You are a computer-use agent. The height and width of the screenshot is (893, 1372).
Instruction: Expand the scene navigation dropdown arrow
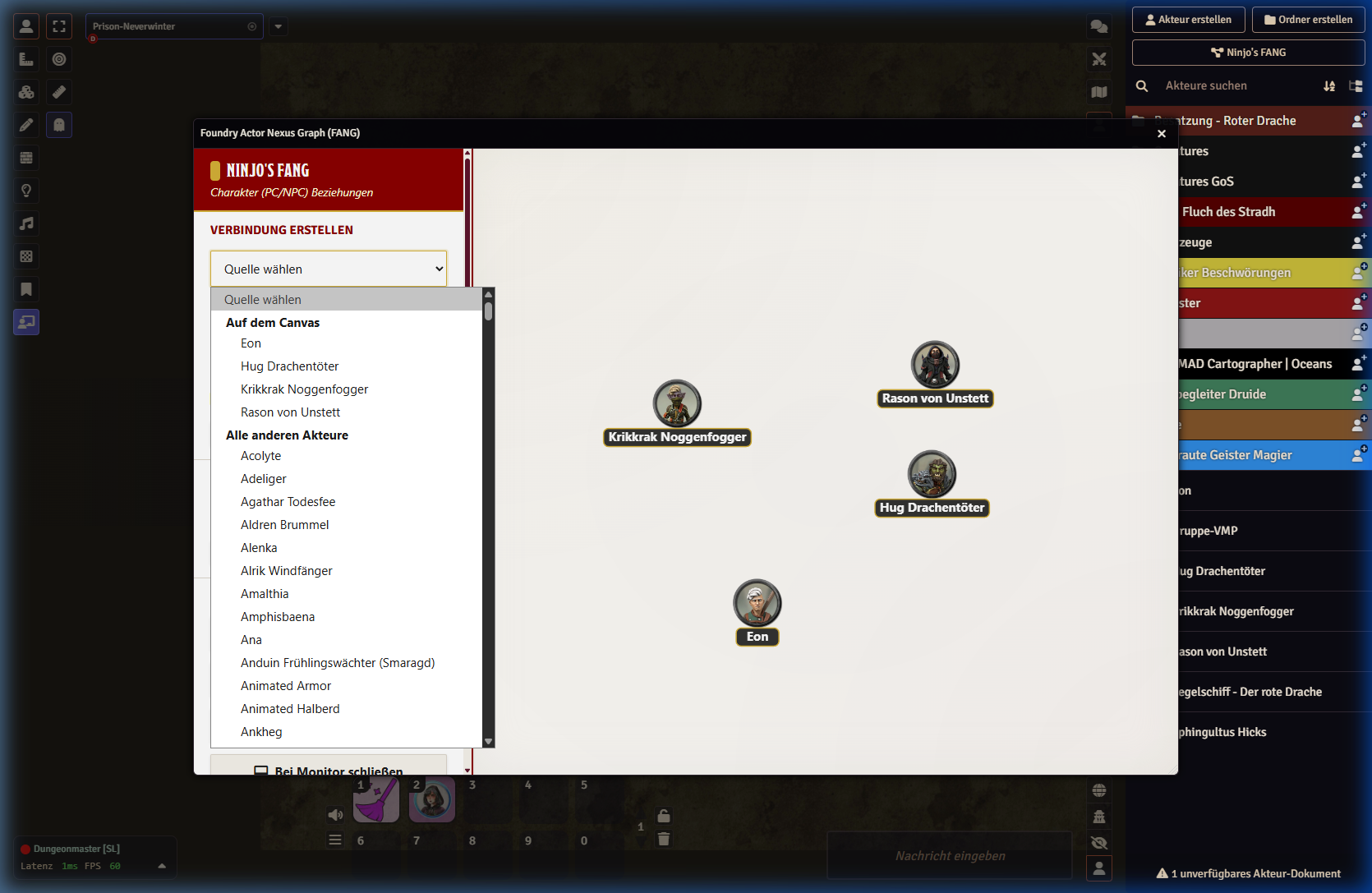(x=279, y=26)
